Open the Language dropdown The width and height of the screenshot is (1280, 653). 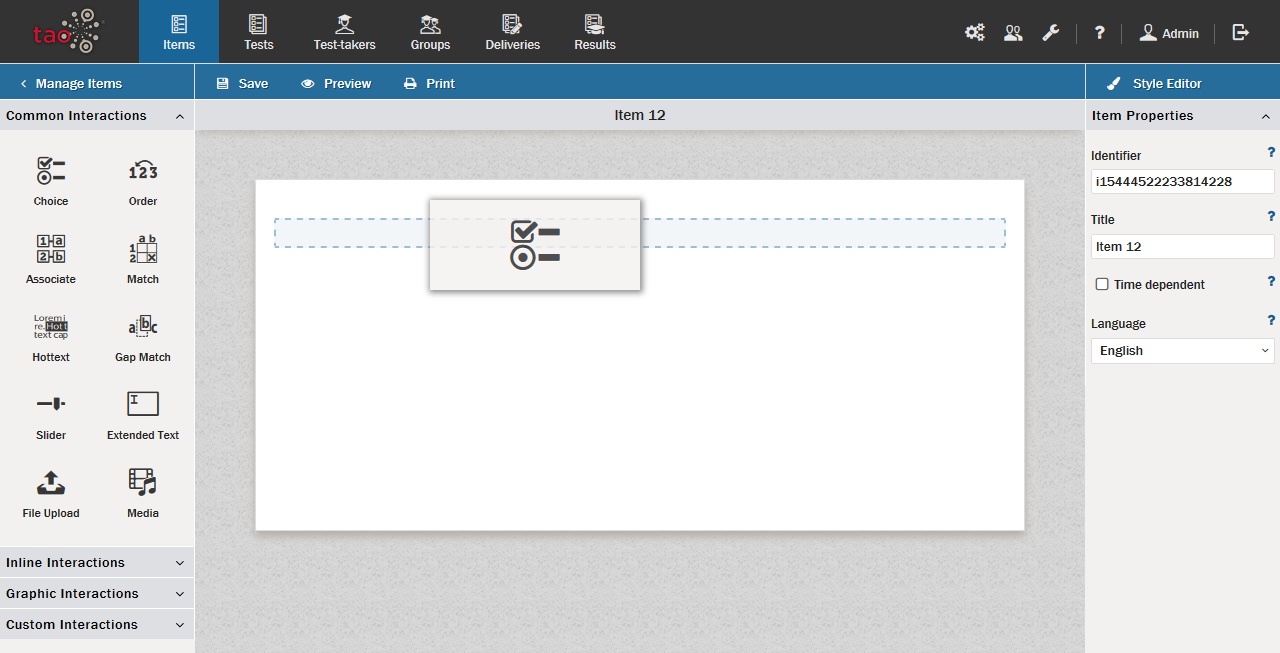point(1182,351)
